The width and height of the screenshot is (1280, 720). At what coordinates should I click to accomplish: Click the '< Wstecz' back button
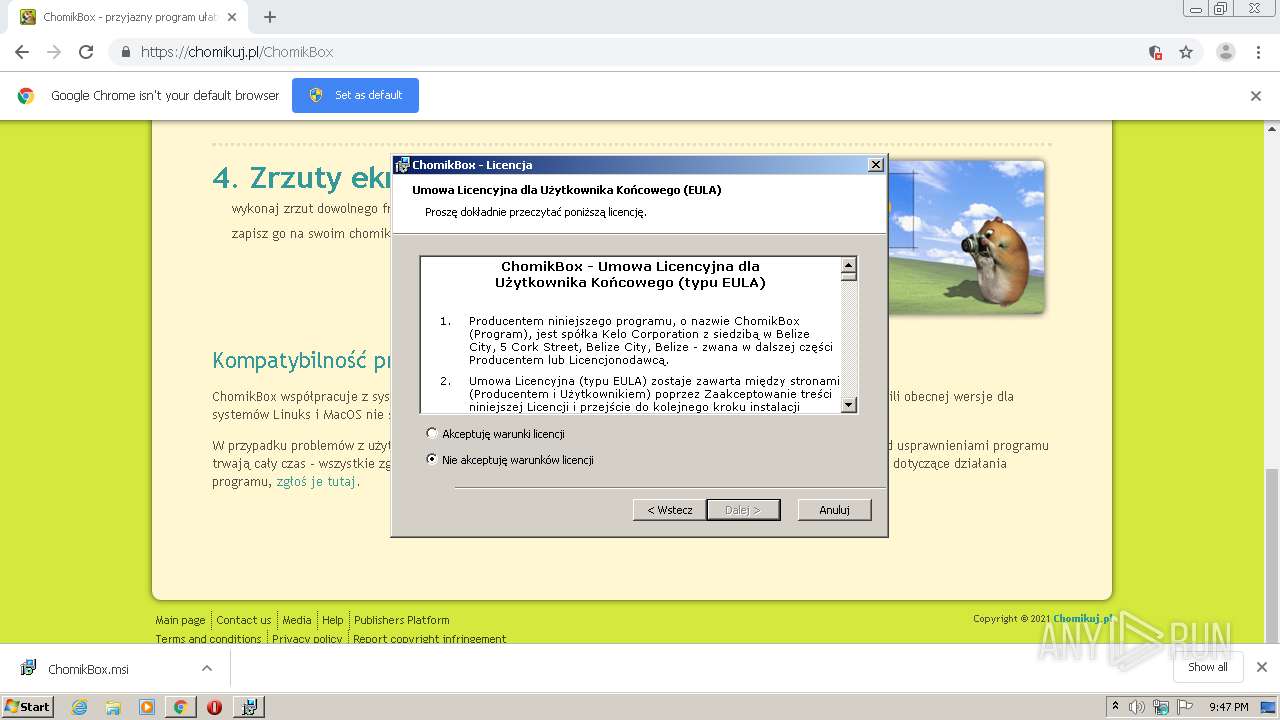pos(669,510)
